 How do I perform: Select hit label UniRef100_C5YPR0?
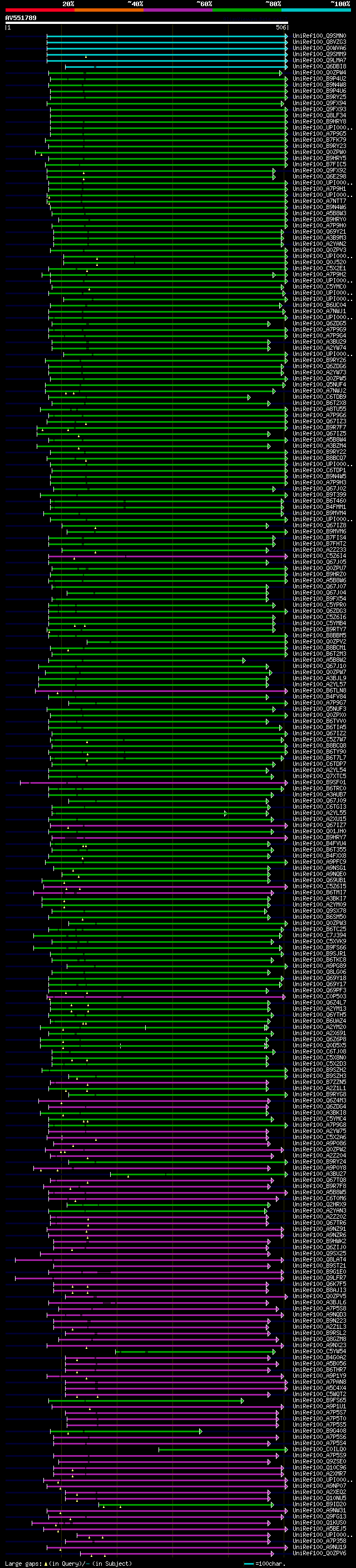tap(319, 605)
